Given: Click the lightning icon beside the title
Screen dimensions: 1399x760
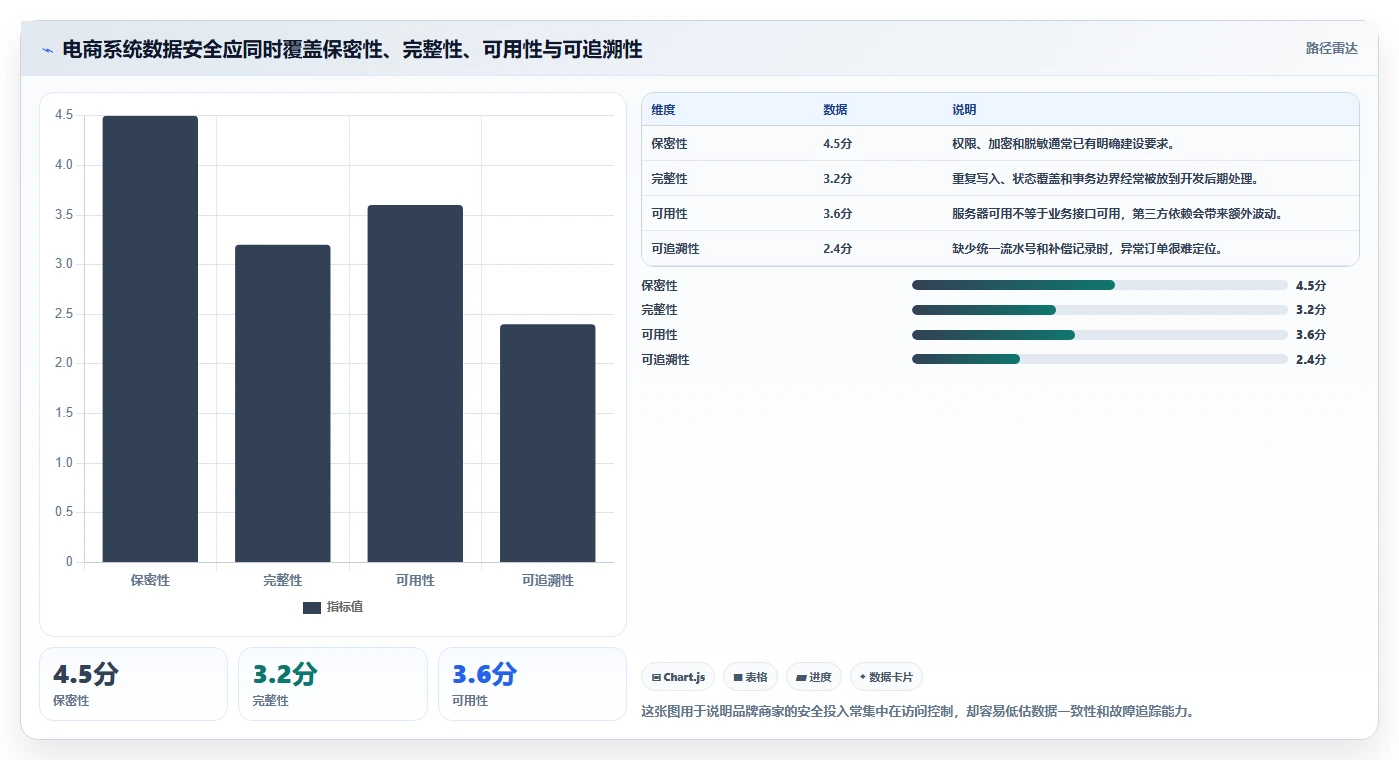Looking at the screenshot, I should tap(48, 50).
